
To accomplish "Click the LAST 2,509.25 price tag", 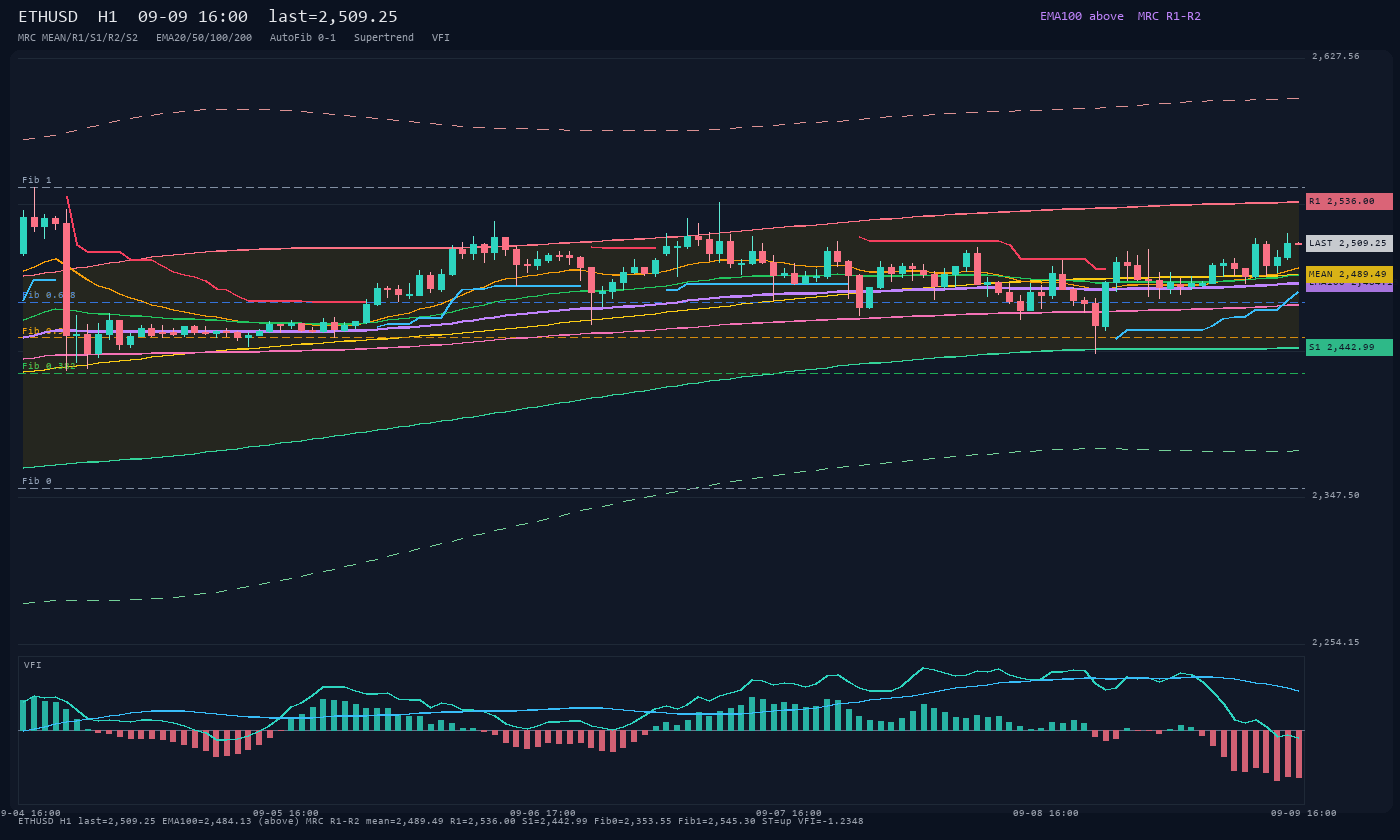I will pos(1349,243).
